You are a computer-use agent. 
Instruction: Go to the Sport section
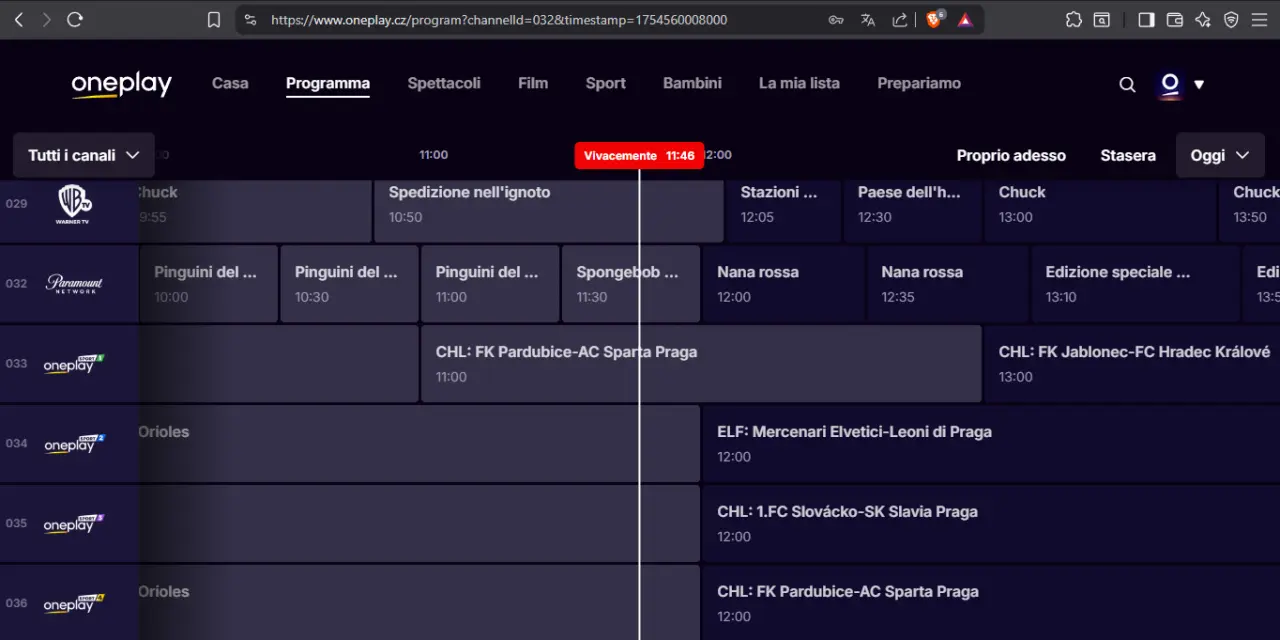coord(606,83)
